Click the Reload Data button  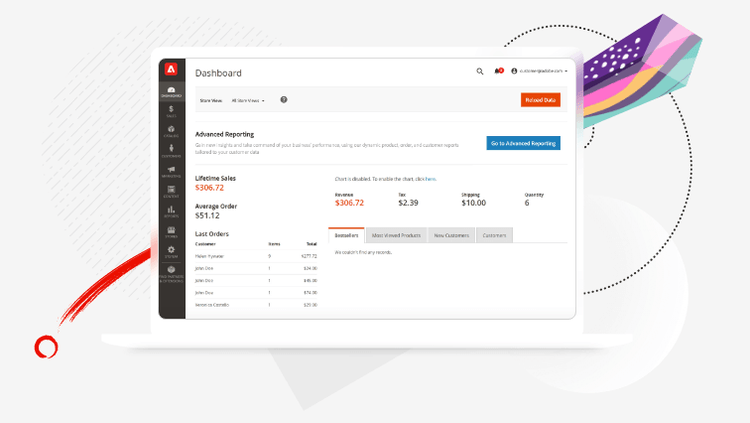[540, 100]
